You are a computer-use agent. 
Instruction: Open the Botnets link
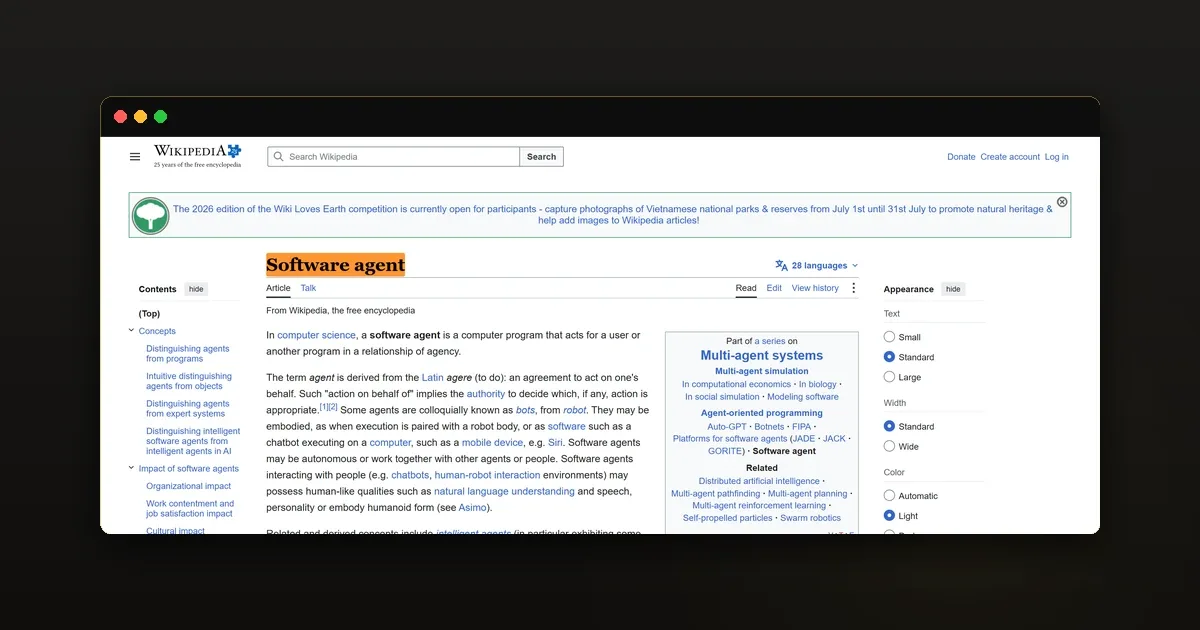point(770,427)
